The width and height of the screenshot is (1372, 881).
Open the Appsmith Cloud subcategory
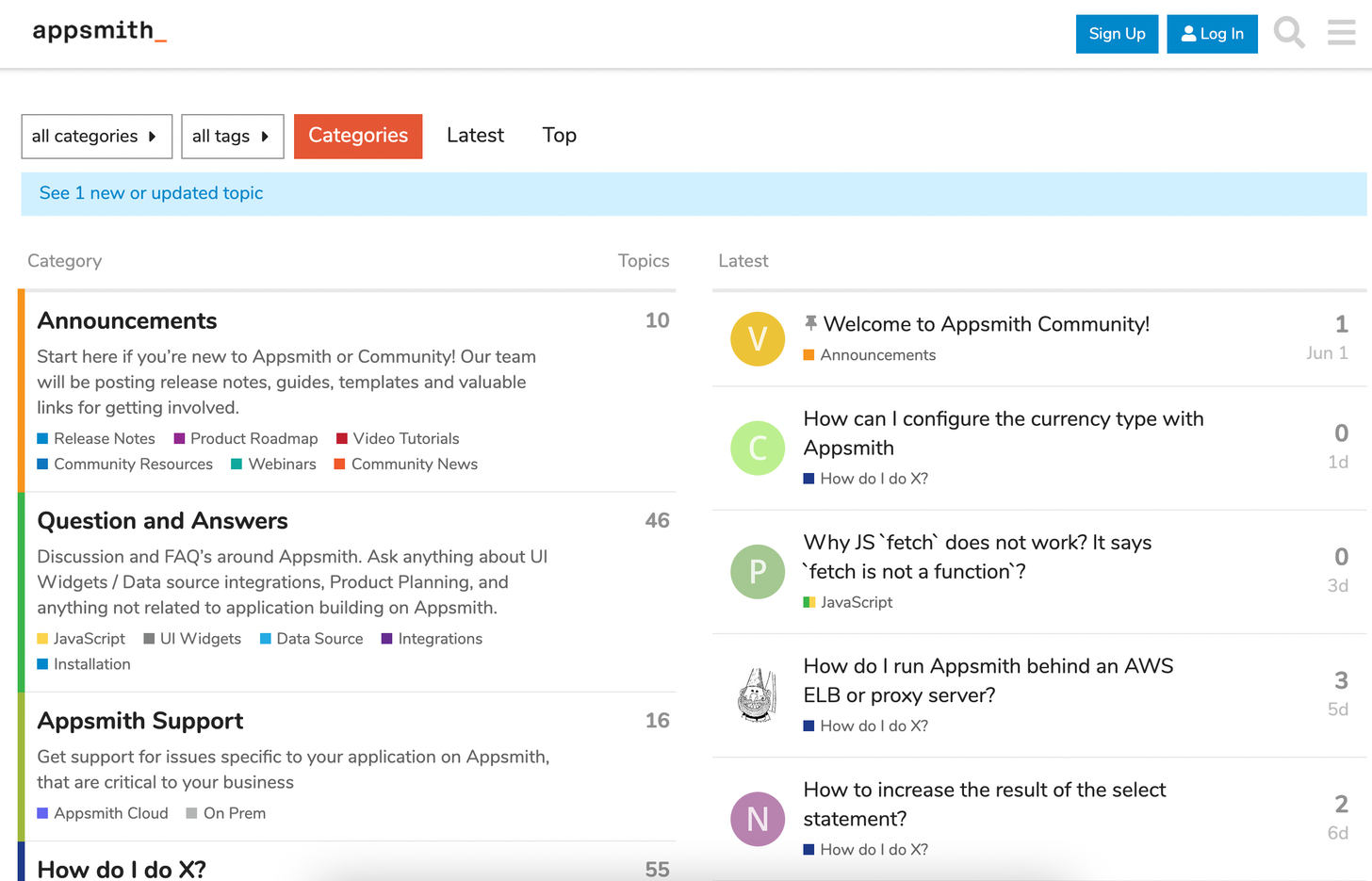coord(110,813)
